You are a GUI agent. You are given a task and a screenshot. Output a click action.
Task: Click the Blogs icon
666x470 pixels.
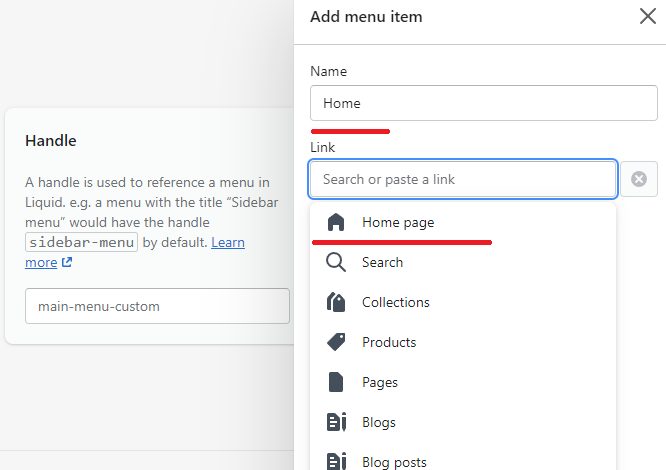pyautogui.click(x=336, y=422)
